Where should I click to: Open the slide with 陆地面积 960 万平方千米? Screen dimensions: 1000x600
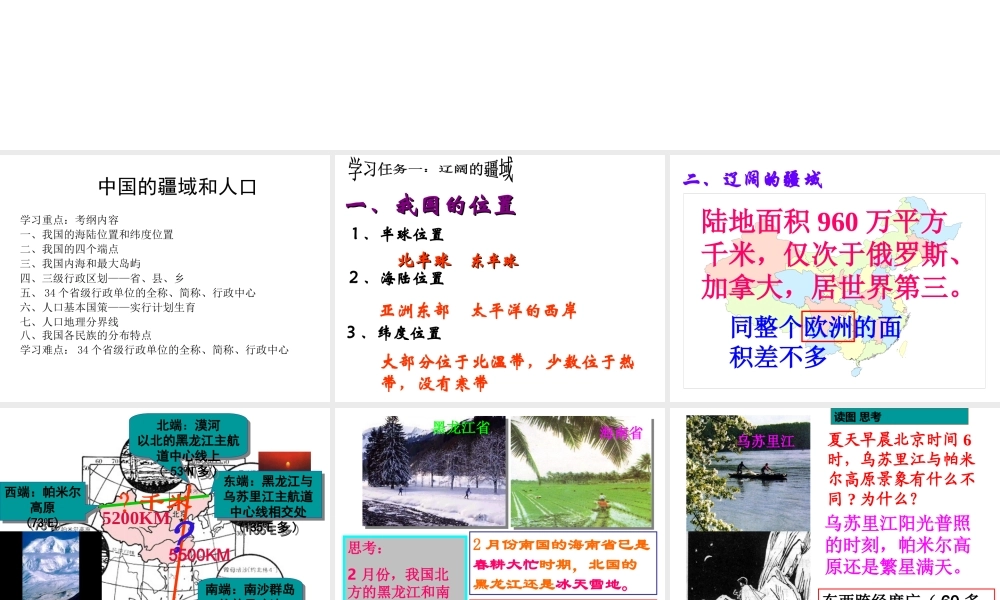pos(835,278)
